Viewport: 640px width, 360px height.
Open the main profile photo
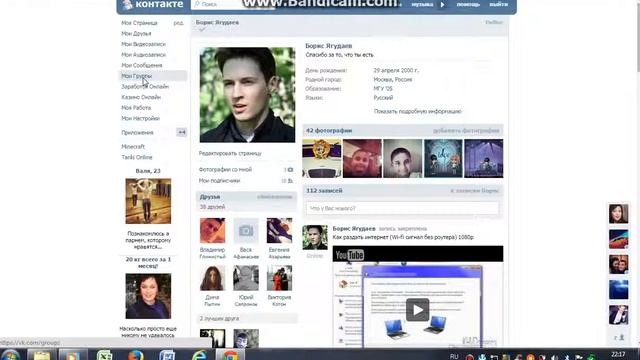point(247,95)
